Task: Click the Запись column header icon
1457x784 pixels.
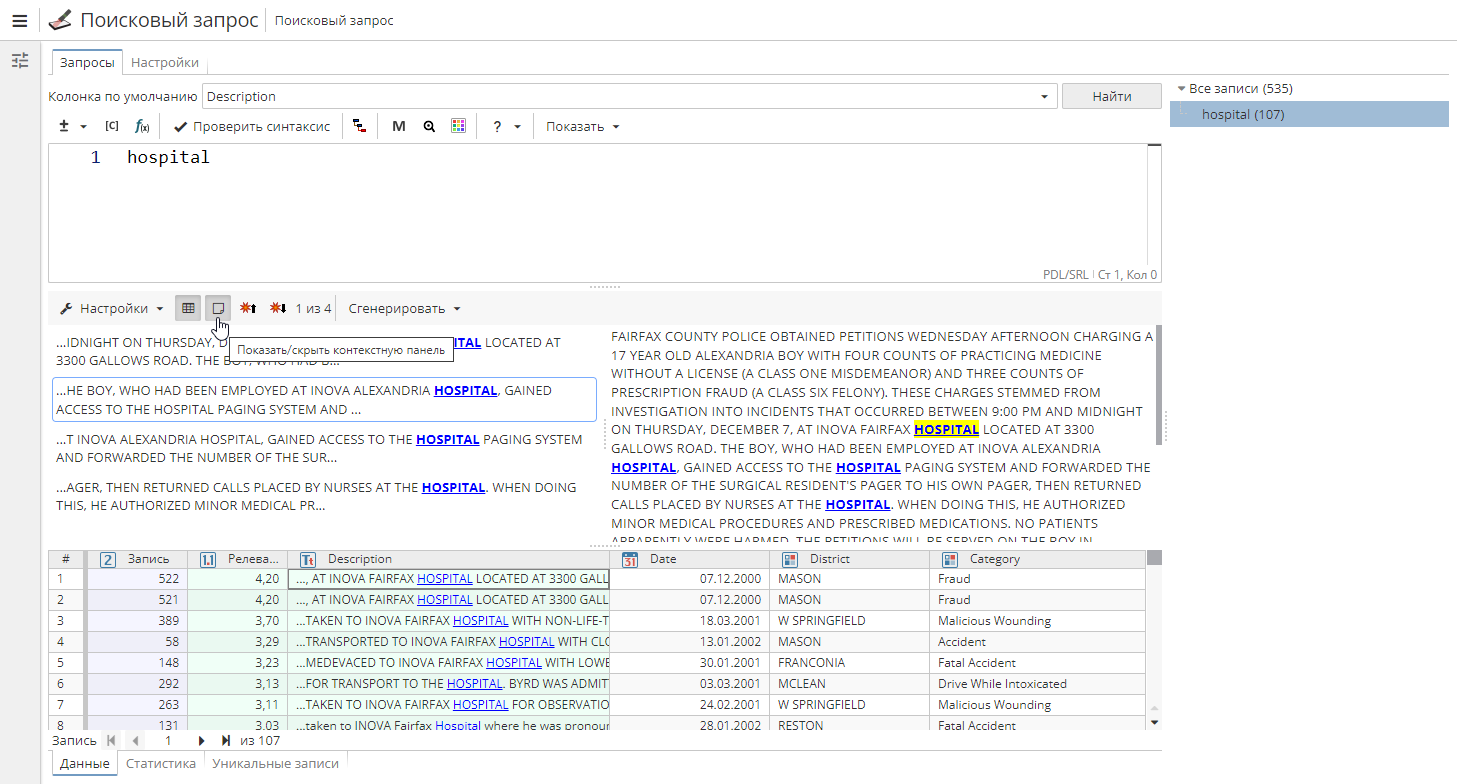Action: (108, 559)
